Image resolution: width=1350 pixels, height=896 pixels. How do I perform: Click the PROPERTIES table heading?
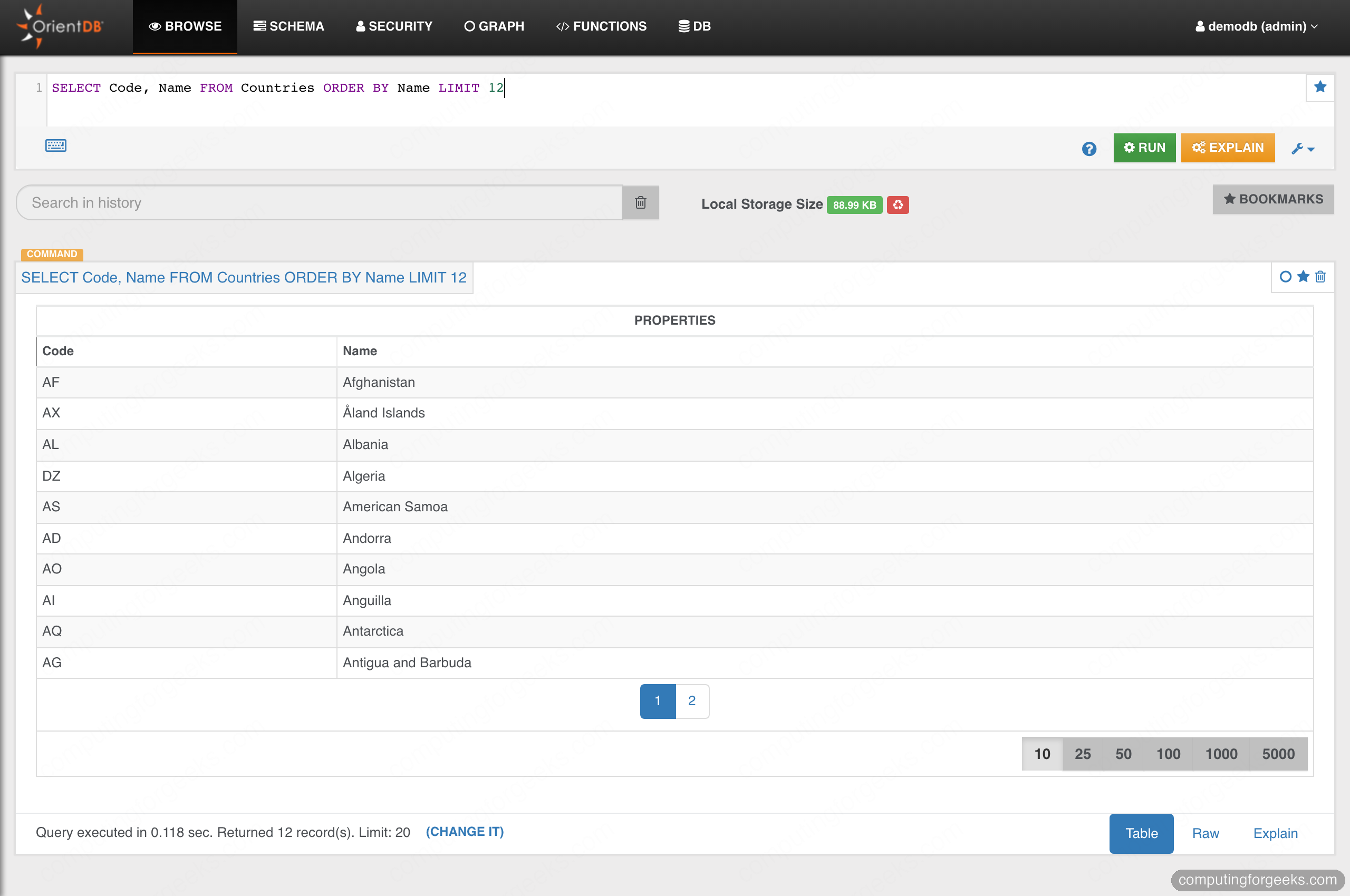674,320
